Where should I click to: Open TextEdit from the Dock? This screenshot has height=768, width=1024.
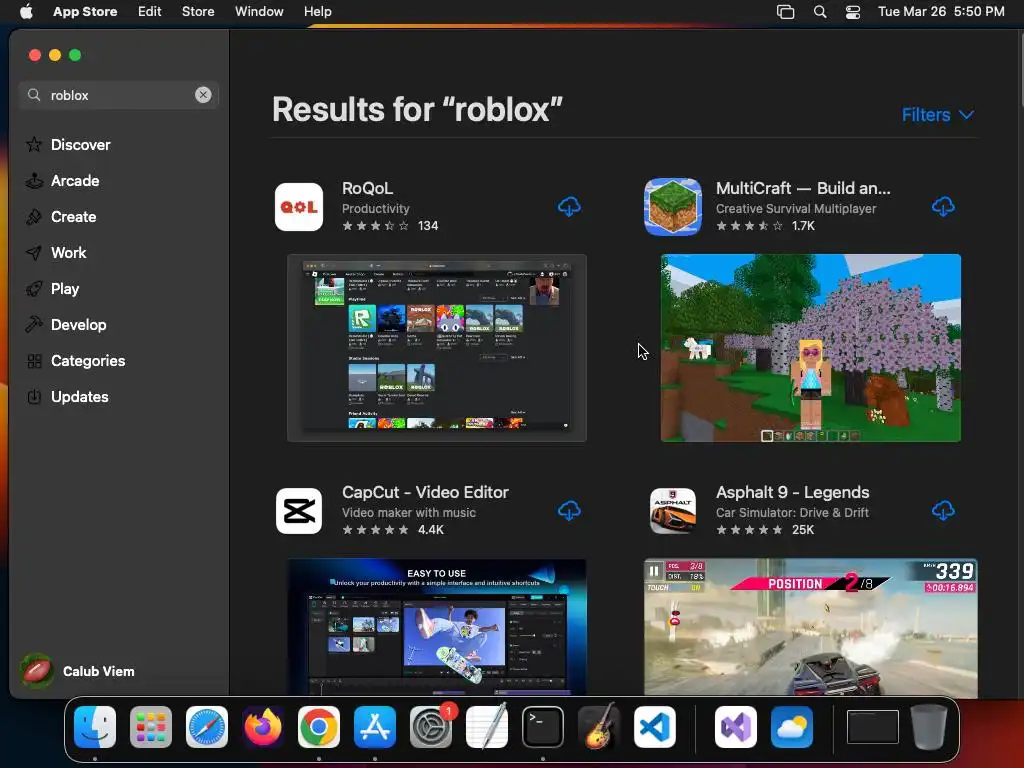[x=487, y=727]
